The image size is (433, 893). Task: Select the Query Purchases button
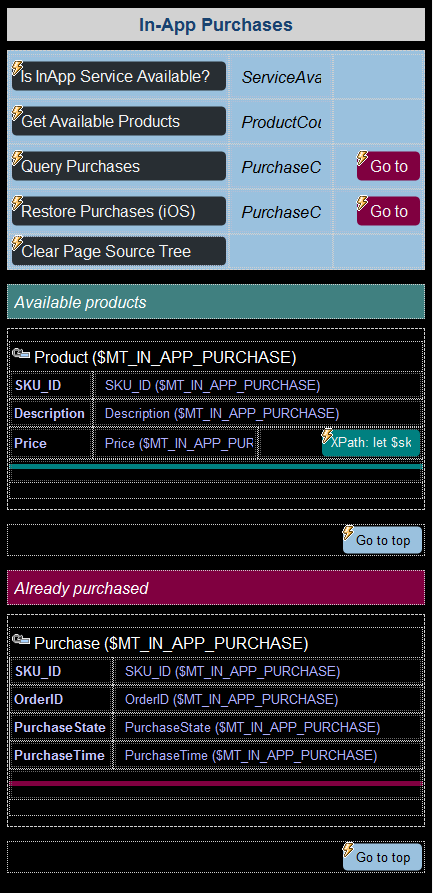click(119, 166)
